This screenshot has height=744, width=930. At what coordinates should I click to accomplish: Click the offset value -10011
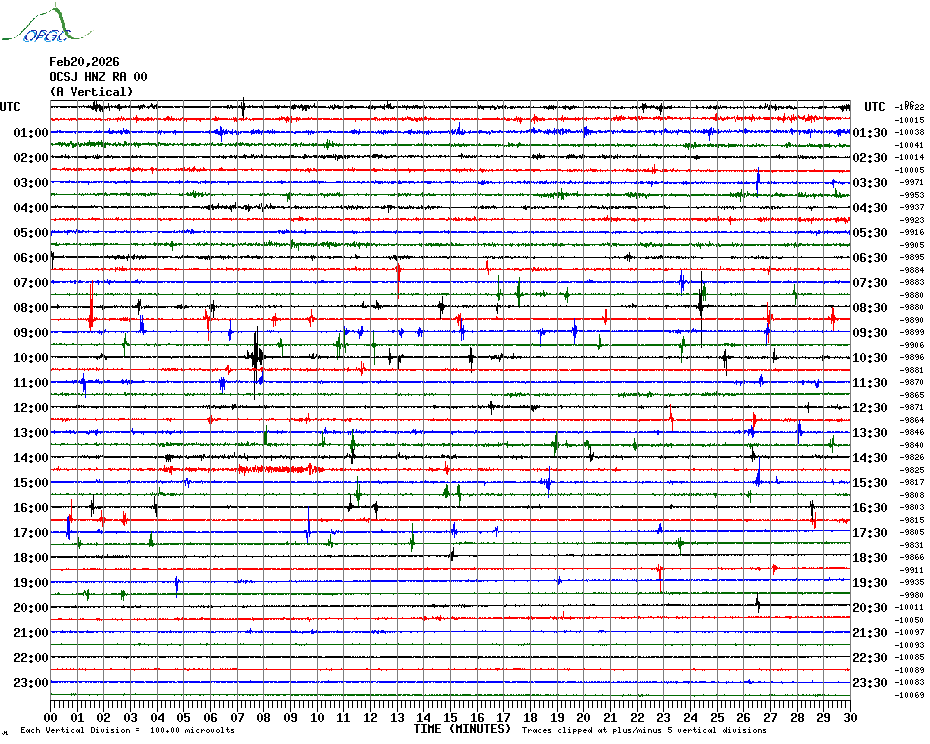(x=910, y=608)
